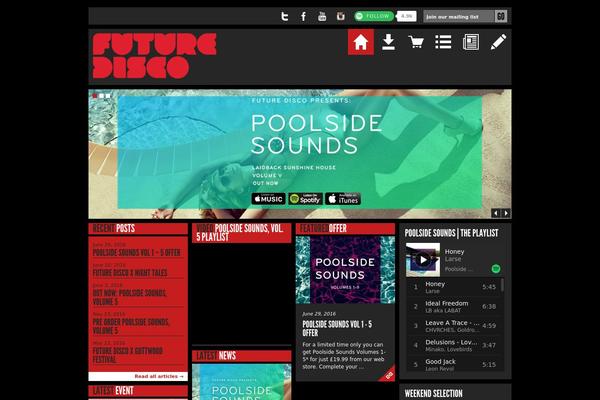Select the third slider dot indicator
600x400 pixels.
108,96
